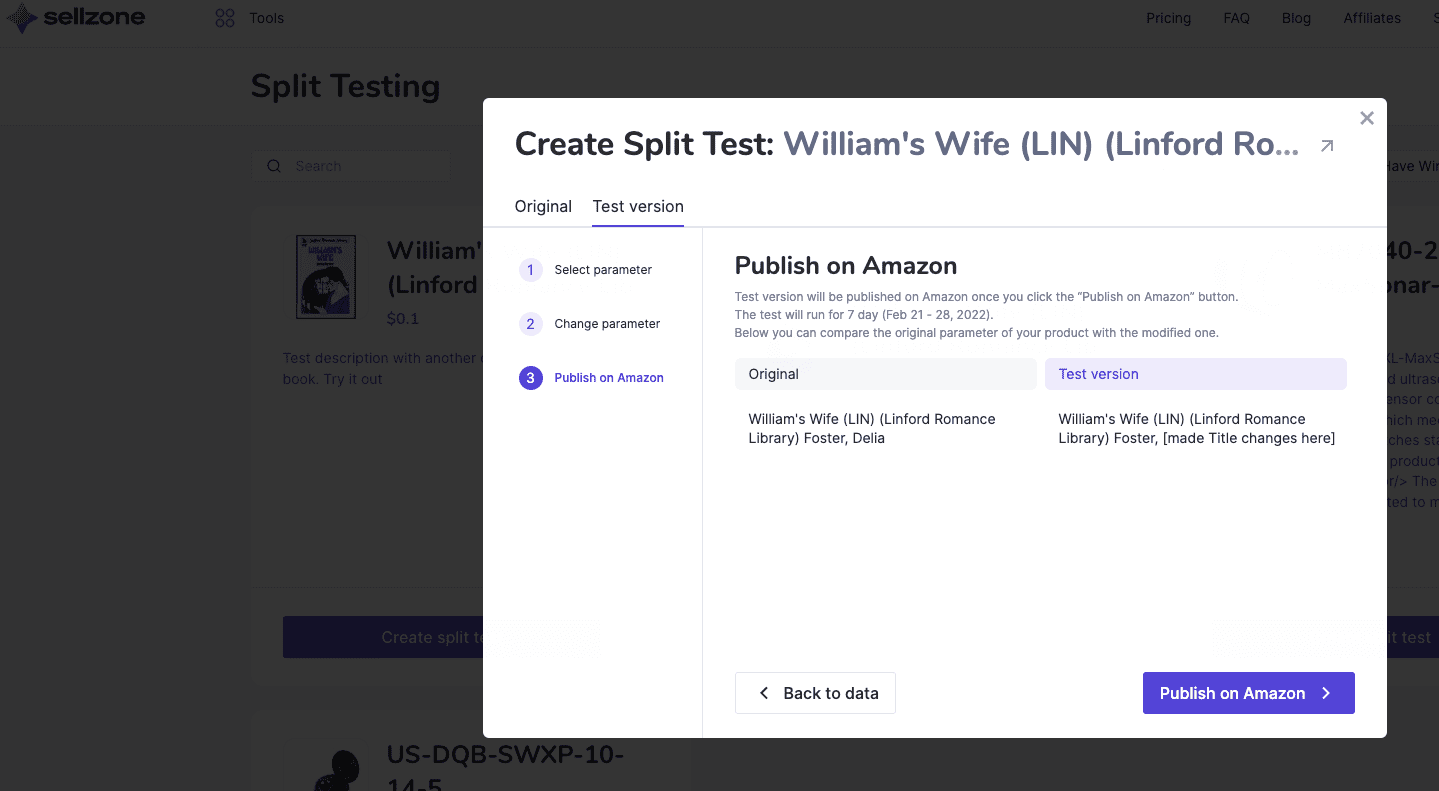Select the Test version comparison panel
1439x791 pixels.
click(x=1195, y=373)
